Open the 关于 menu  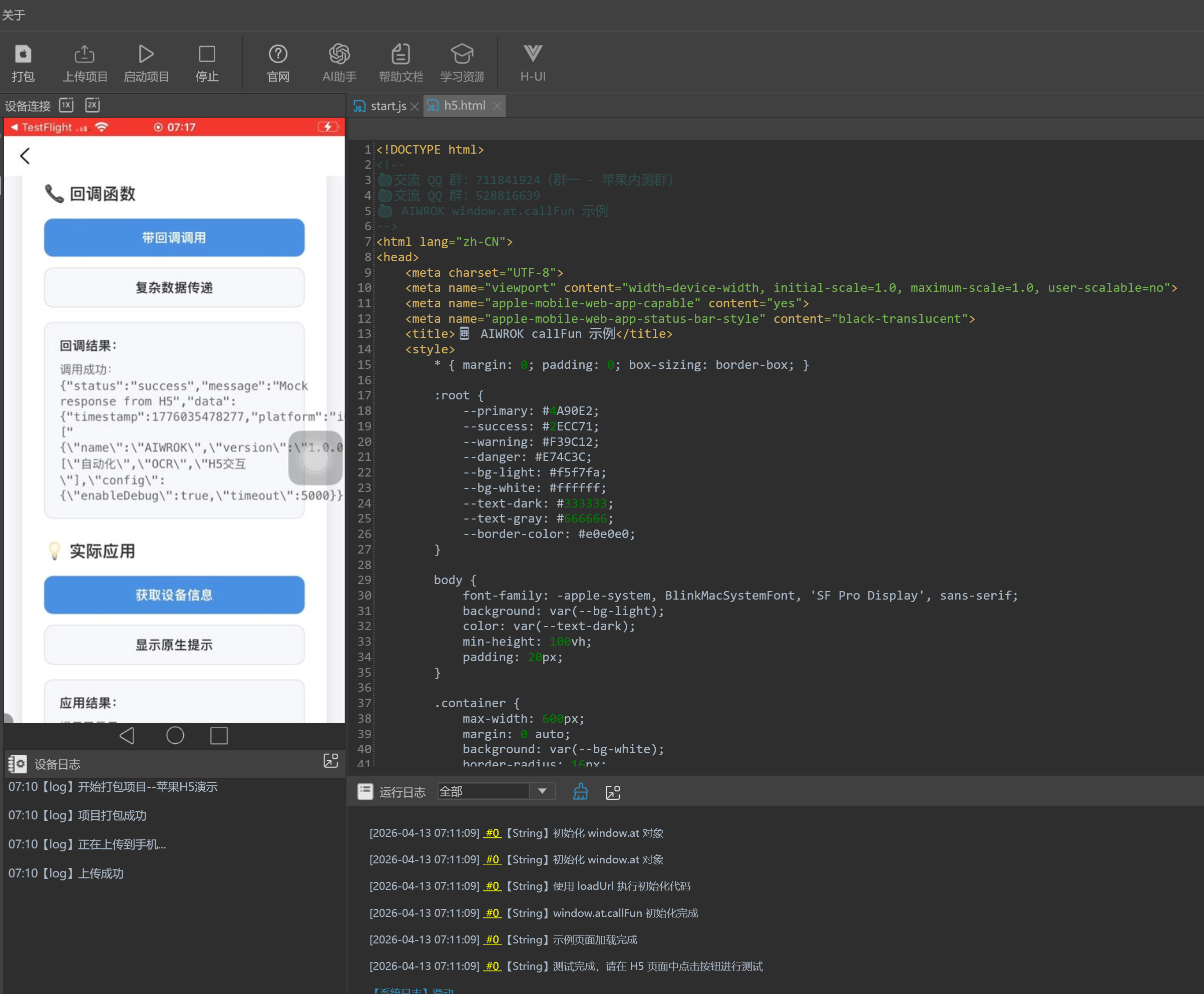click(x=13, y=15)
